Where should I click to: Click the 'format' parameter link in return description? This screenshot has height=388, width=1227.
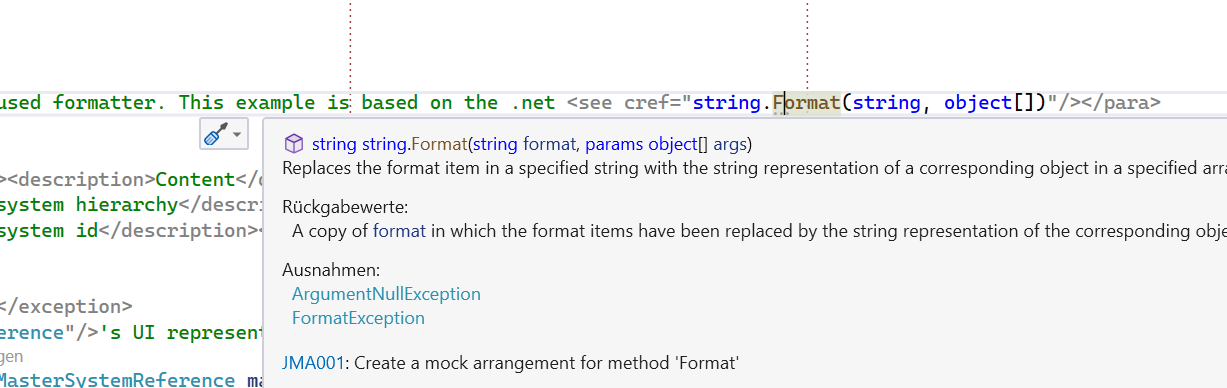[x=399, y=231]
